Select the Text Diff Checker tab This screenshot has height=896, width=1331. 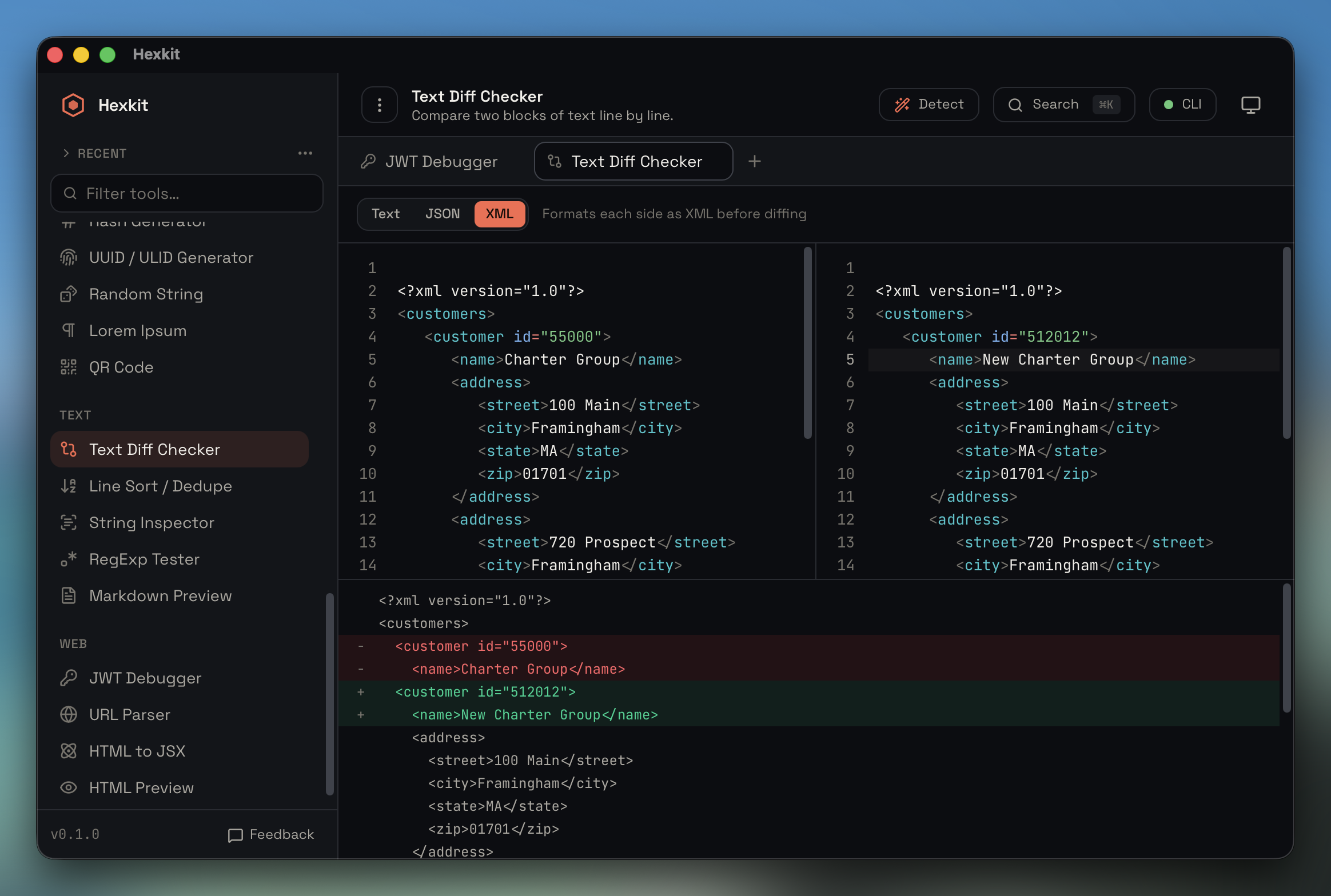tap(633, 162)
